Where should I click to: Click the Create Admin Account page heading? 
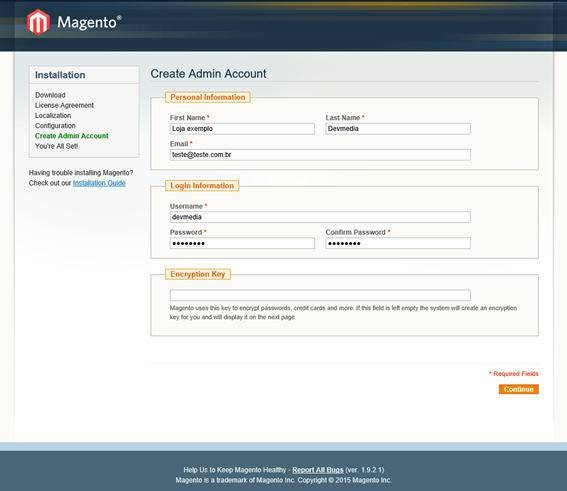[x=208, y=74]
